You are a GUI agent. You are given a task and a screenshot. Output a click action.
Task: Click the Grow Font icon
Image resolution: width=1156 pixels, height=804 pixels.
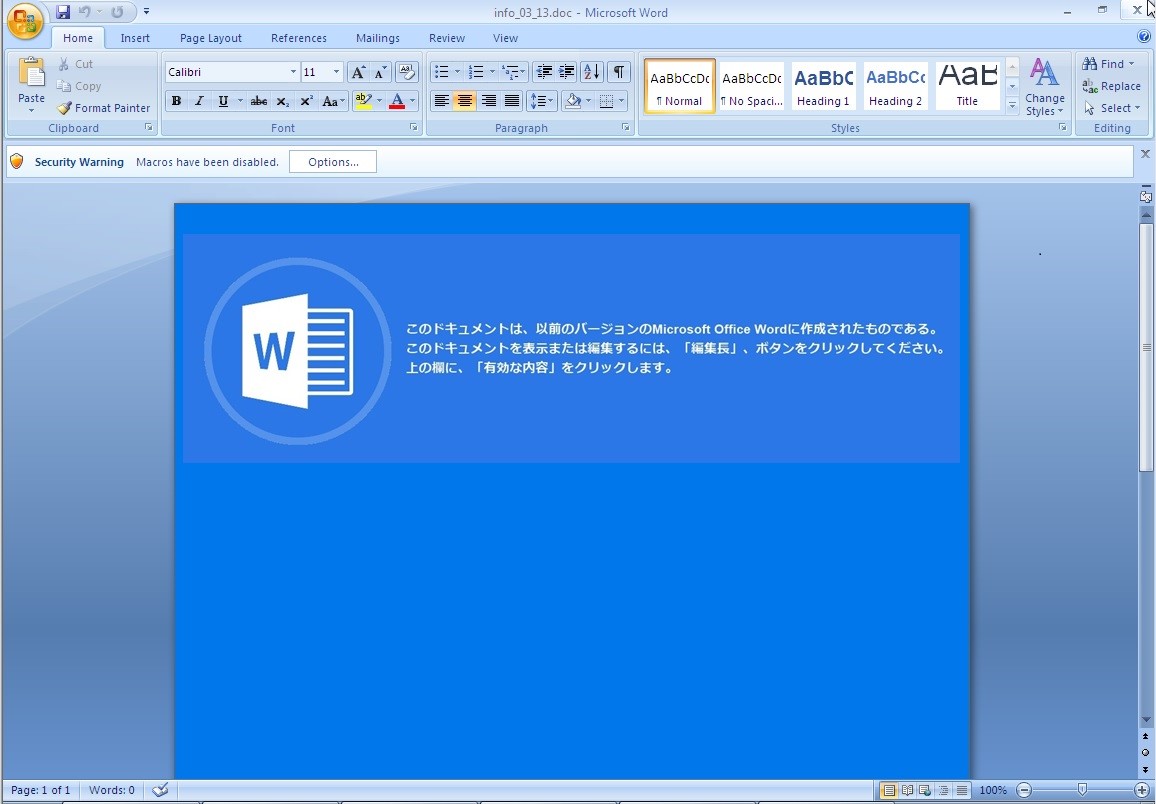coord(357,72)
